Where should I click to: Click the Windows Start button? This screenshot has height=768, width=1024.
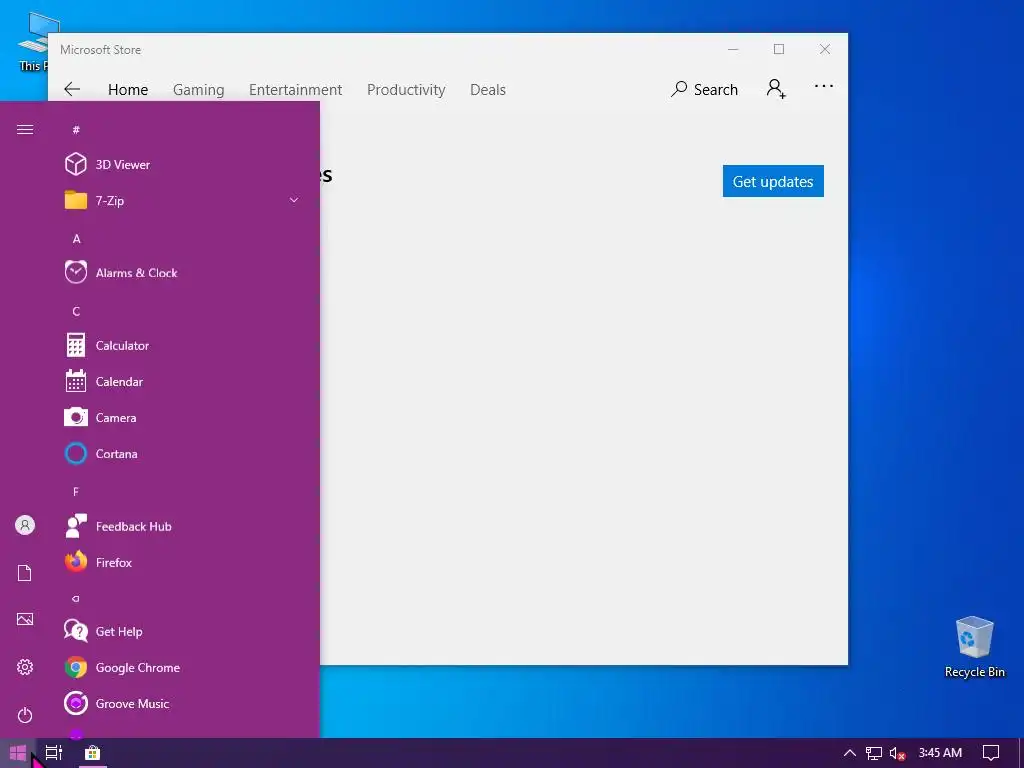(x=18, y=753)
